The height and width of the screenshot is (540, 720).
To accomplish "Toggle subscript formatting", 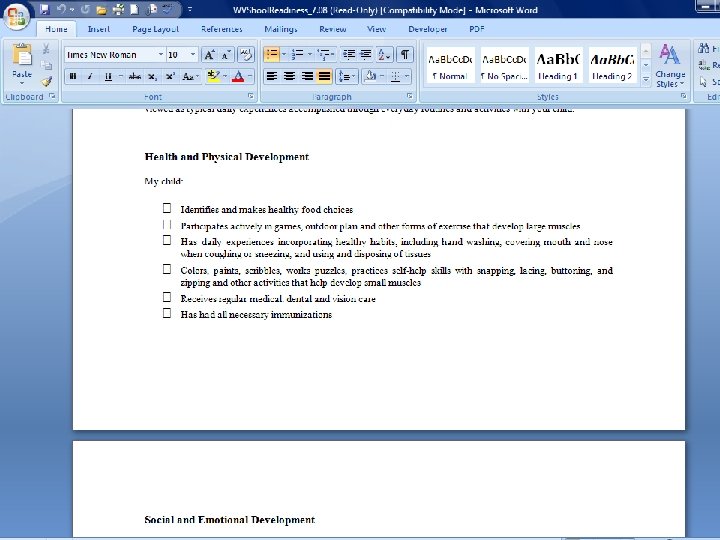I will pyautogui.click(x=152, y=77).
